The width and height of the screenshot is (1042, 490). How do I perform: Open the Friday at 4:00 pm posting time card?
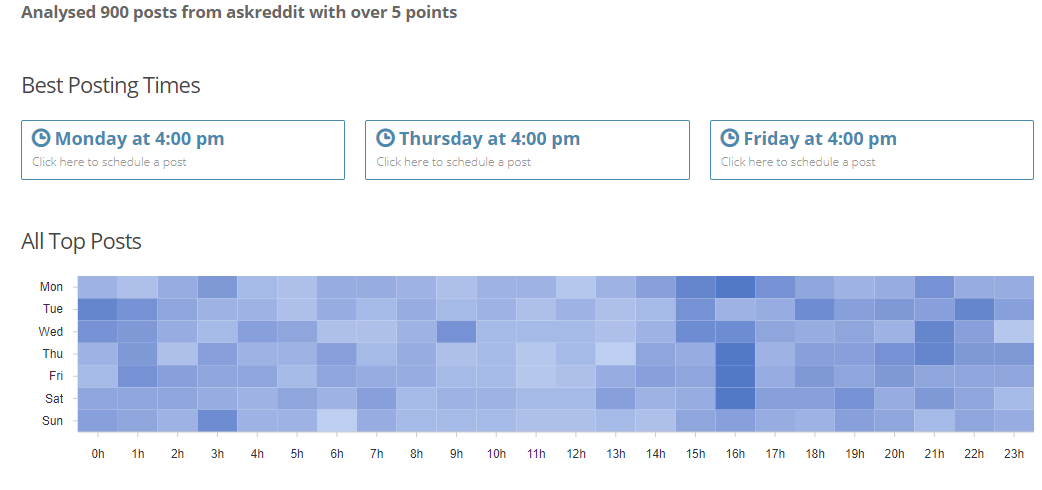(872, 150)
